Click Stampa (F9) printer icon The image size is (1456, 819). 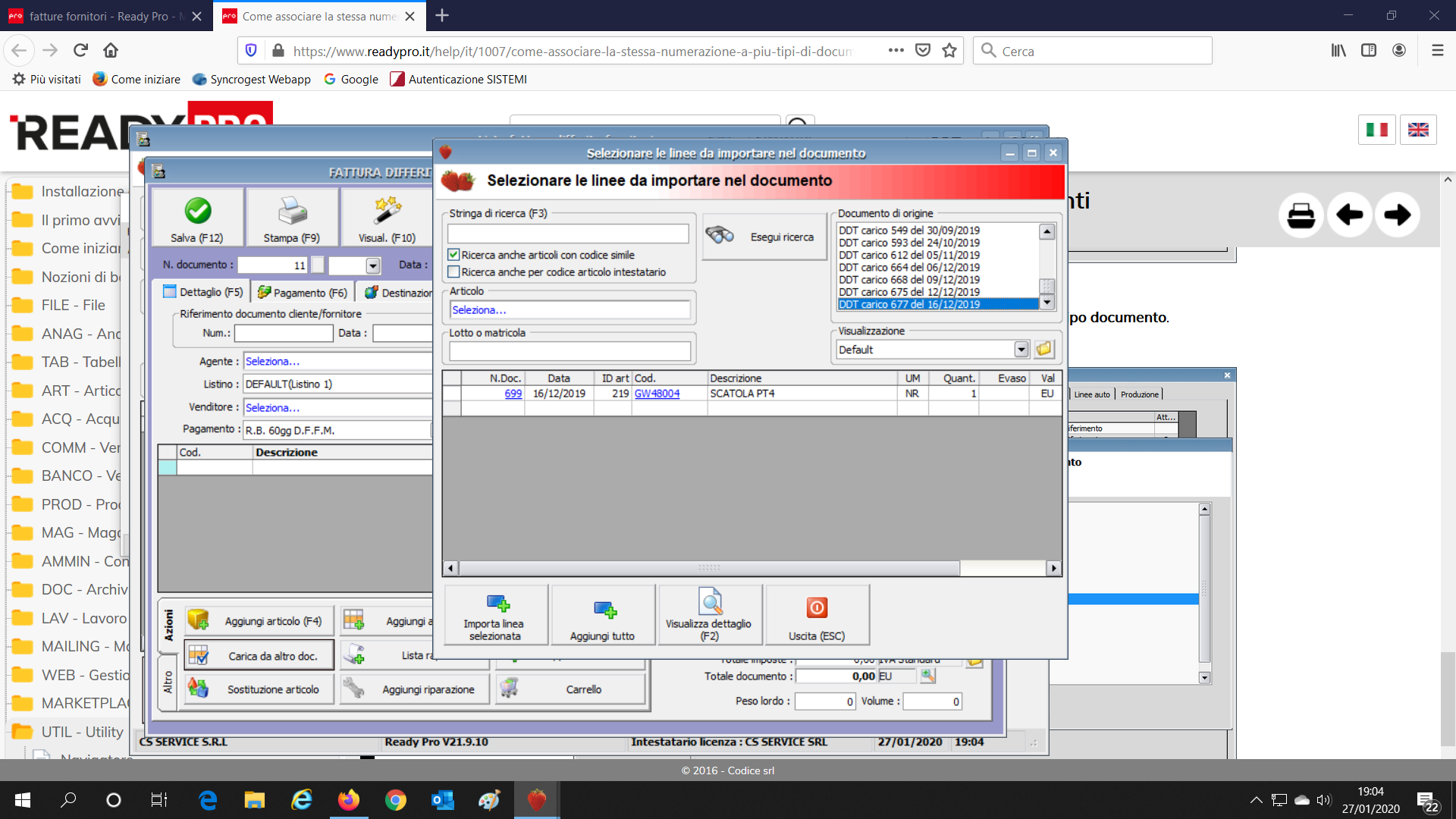[x=292, y=217]
